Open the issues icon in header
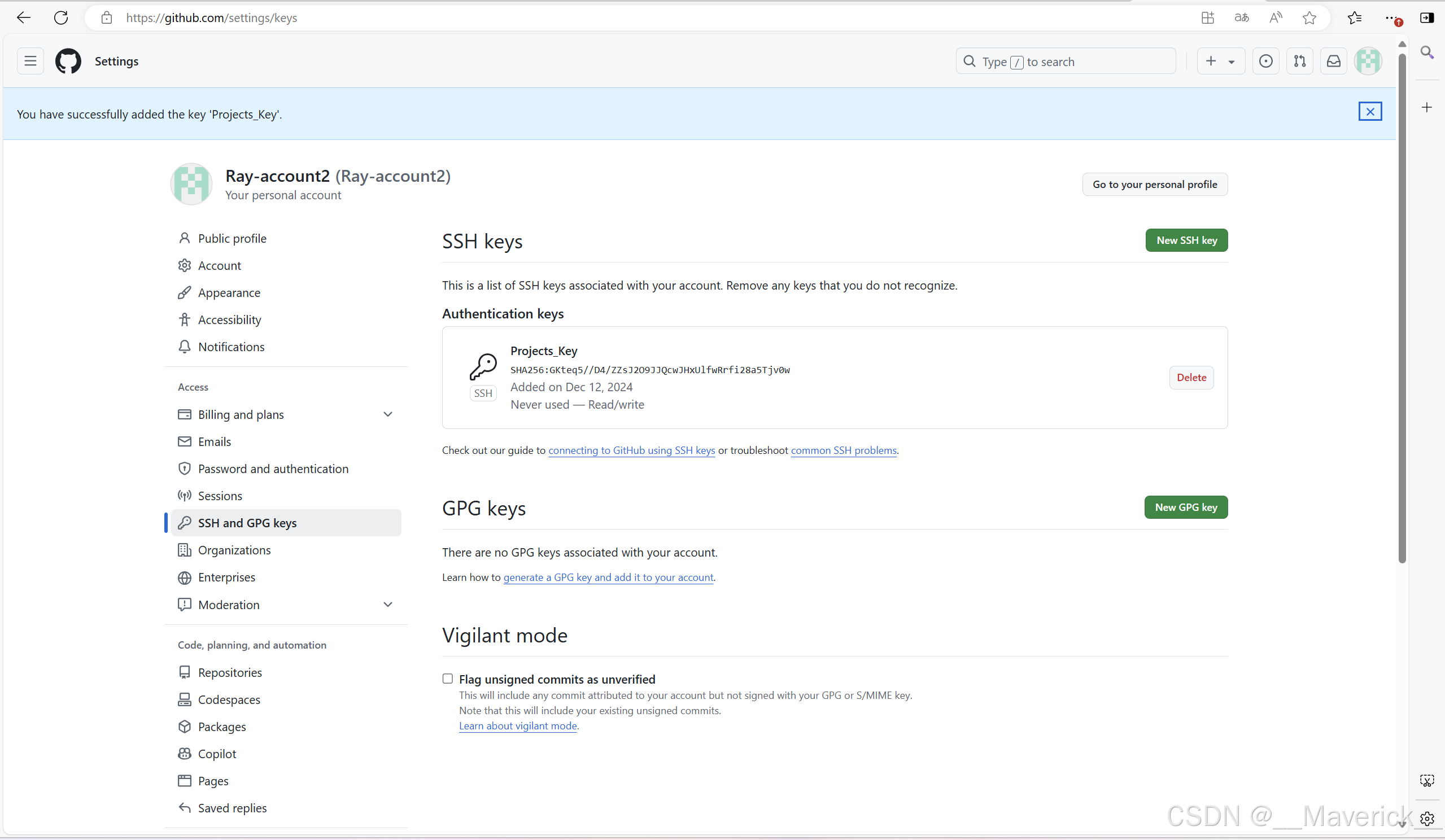The height and width of the screenshot is (840, 1445). 1265,62
